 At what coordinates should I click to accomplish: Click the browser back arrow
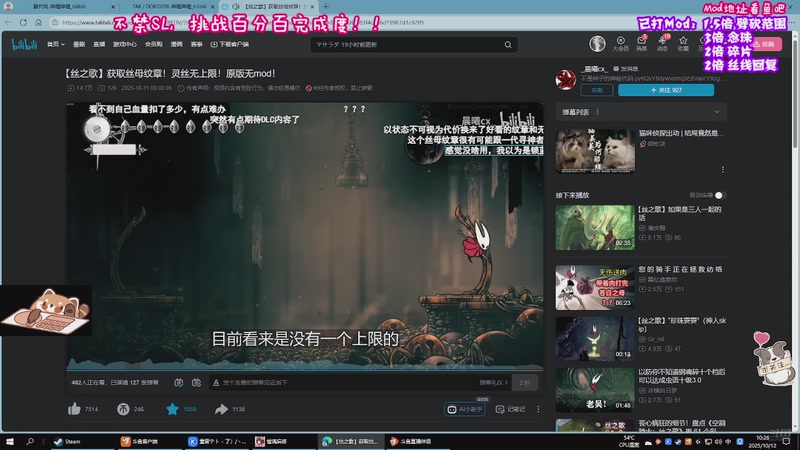8,22
